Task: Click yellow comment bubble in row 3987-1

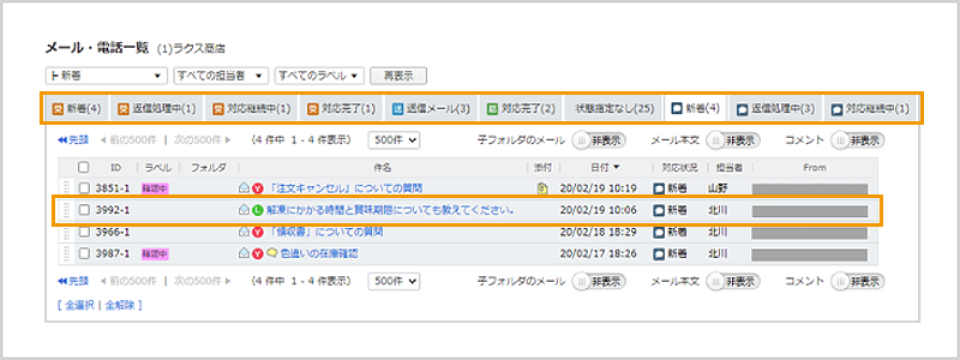Action: point(271,253)
